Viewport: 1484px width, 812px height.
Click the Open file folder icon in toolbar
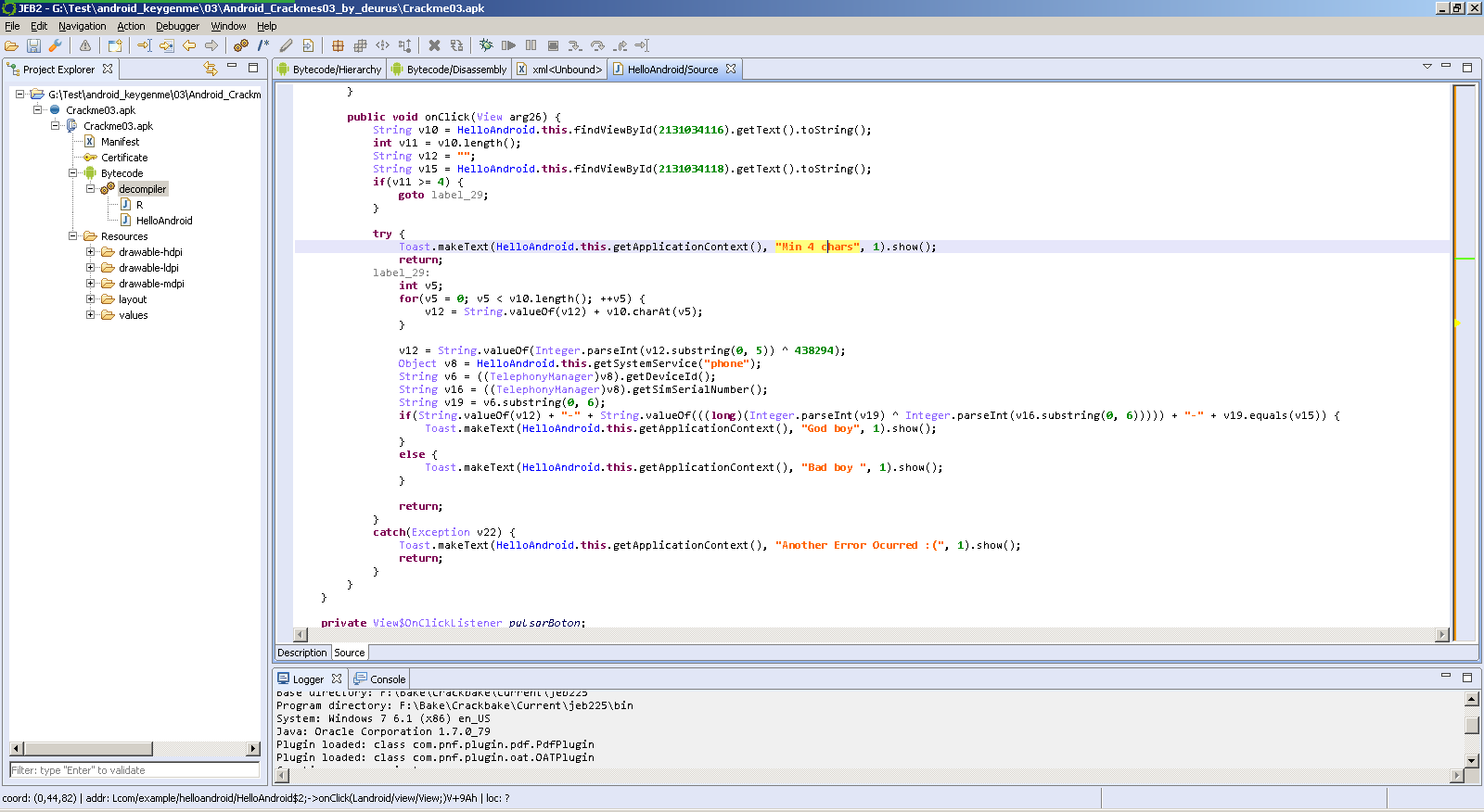click(11, 45)
